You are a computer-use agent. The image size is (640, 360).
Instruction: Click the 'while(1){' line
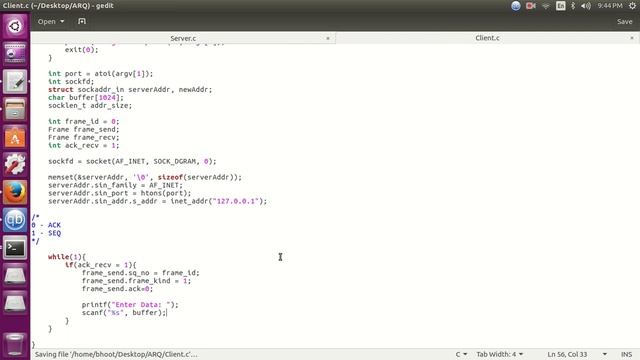coord(67,257)
